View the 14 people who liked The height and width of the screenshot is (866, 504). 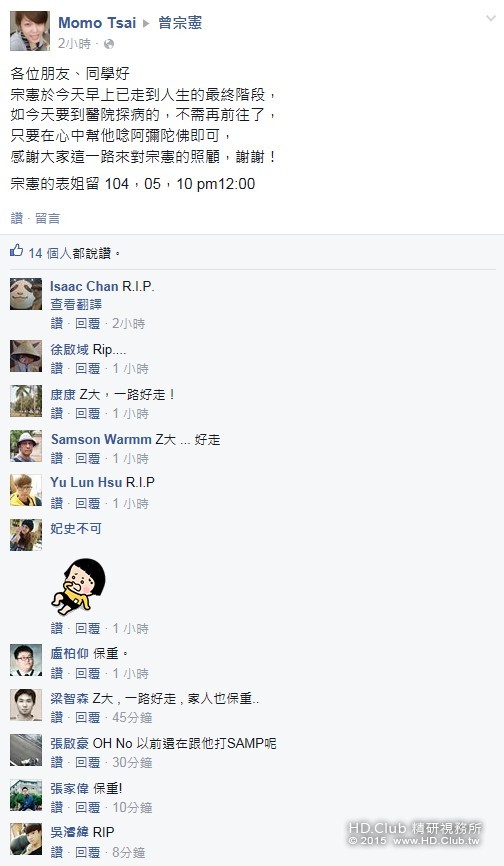pos(50,253)
